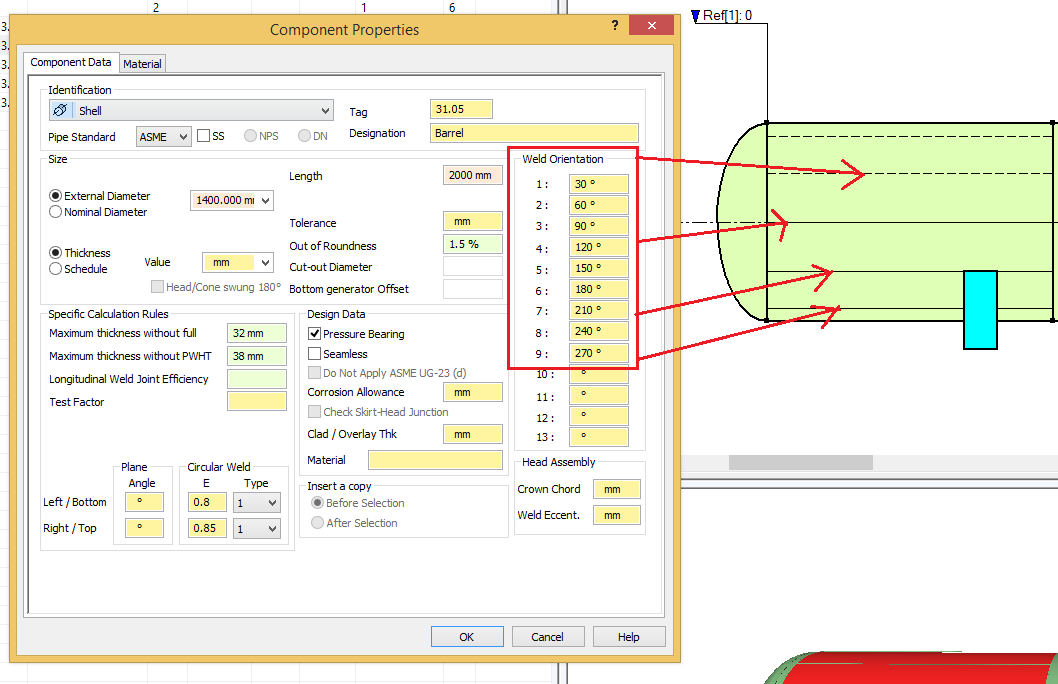
Task: Click the Tolerance input field
Action: pyautogui.click(x=472, y=221)
